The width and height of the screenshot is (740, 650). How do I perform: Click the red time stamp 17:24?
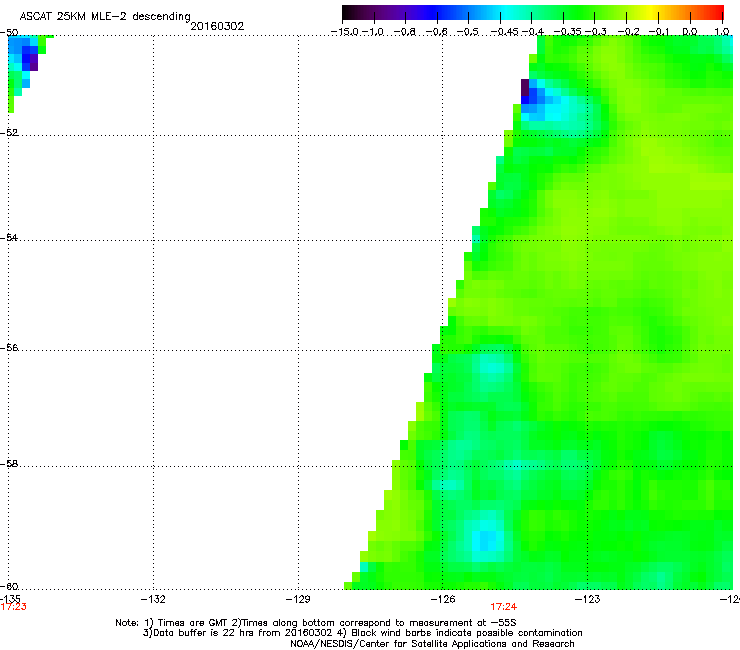point(504,607)
